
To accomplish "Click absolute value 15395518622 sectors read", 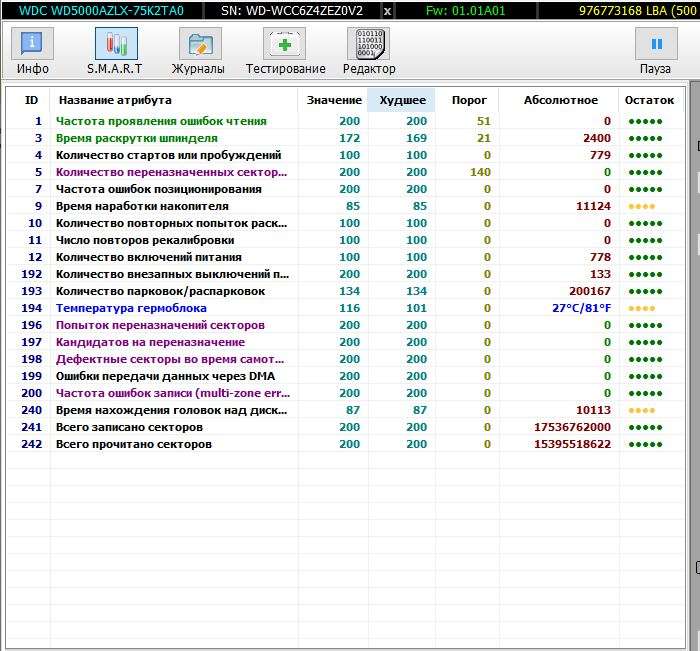I will (572, 444).
